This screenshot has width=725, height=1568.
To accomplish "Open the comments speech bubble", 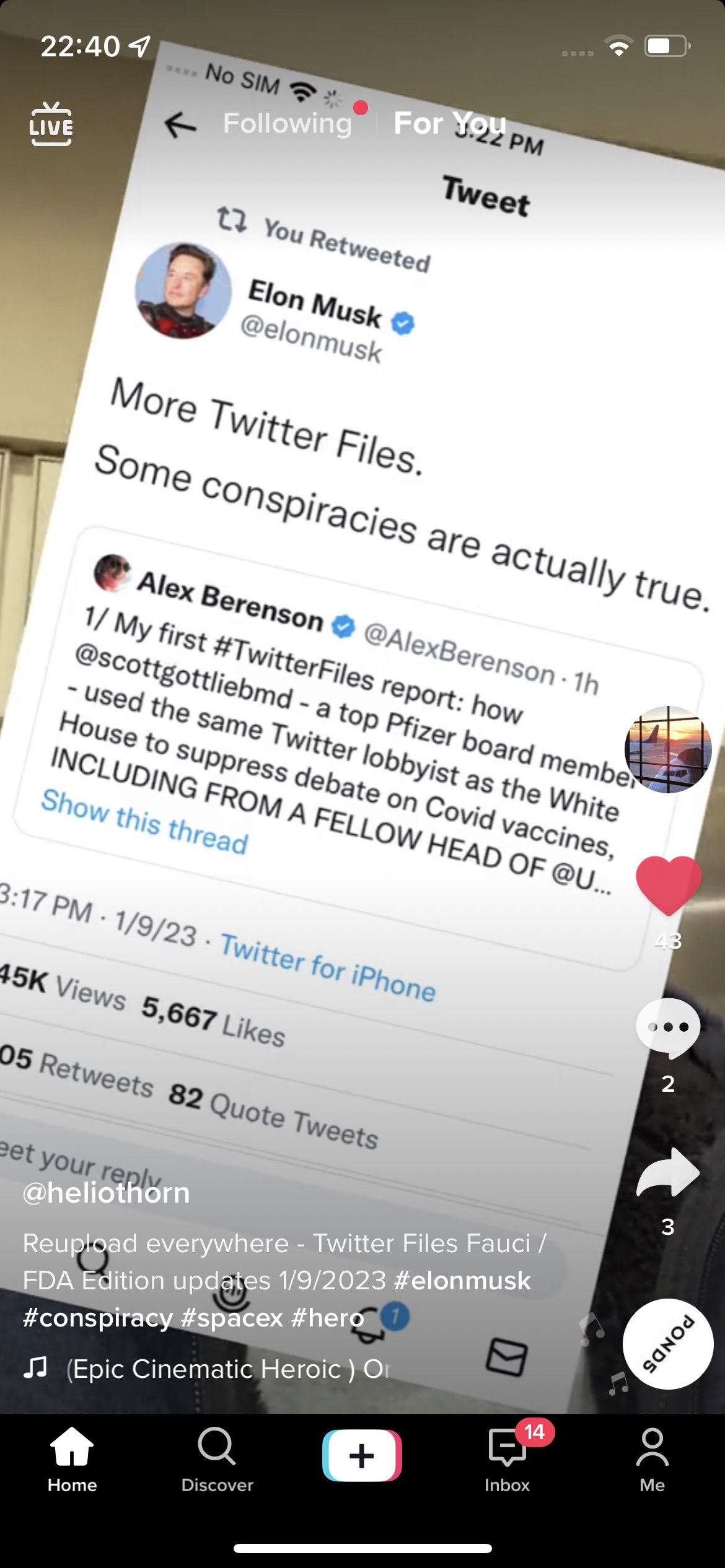I will click(668, 1028).
